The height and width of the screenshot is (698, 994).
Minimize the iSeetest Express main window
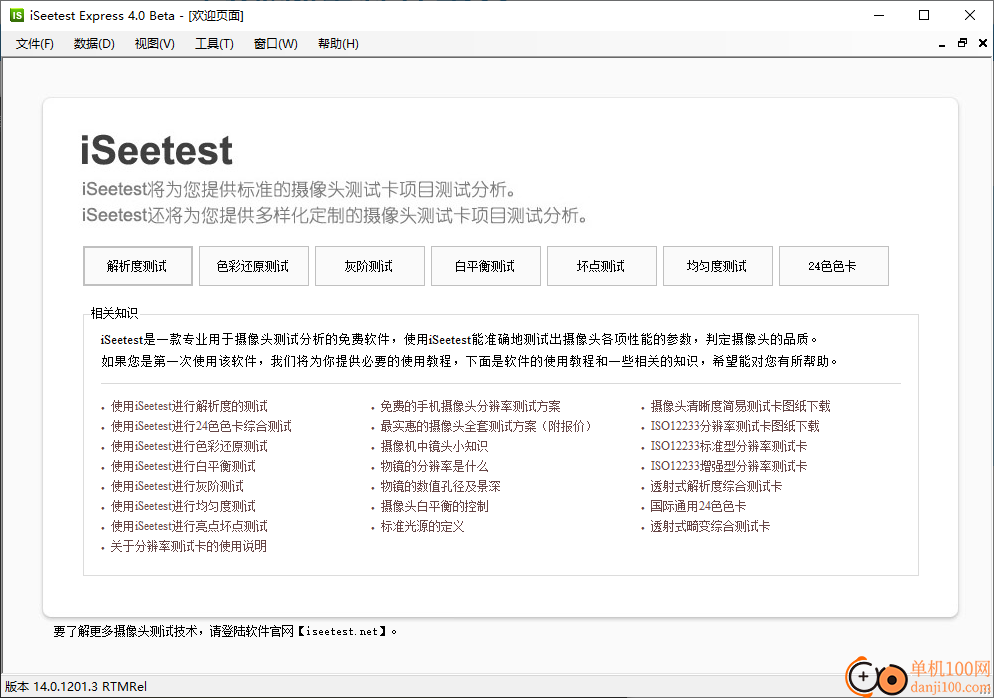(x=879, y=15)
